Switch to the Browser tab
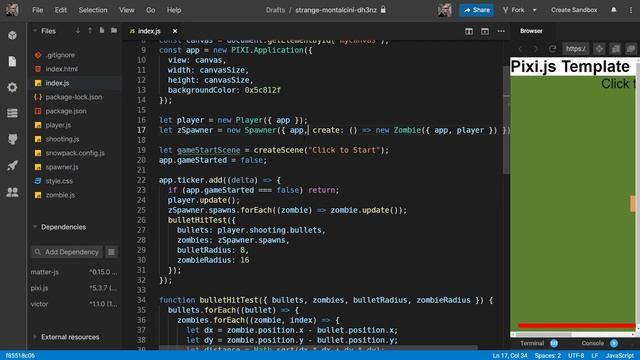This screenshot has width=640, height=360. coord(531,31)
